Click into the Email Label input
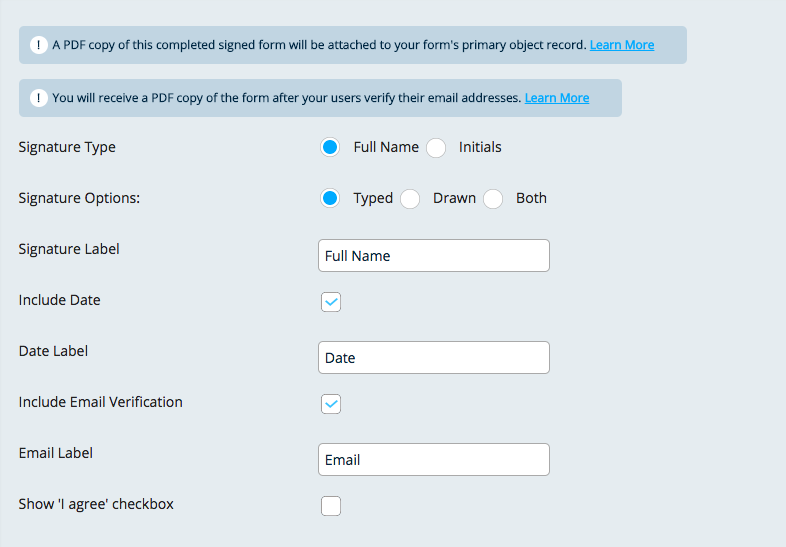The width and height of the screenshot is (786, 547). click(433, 460)
